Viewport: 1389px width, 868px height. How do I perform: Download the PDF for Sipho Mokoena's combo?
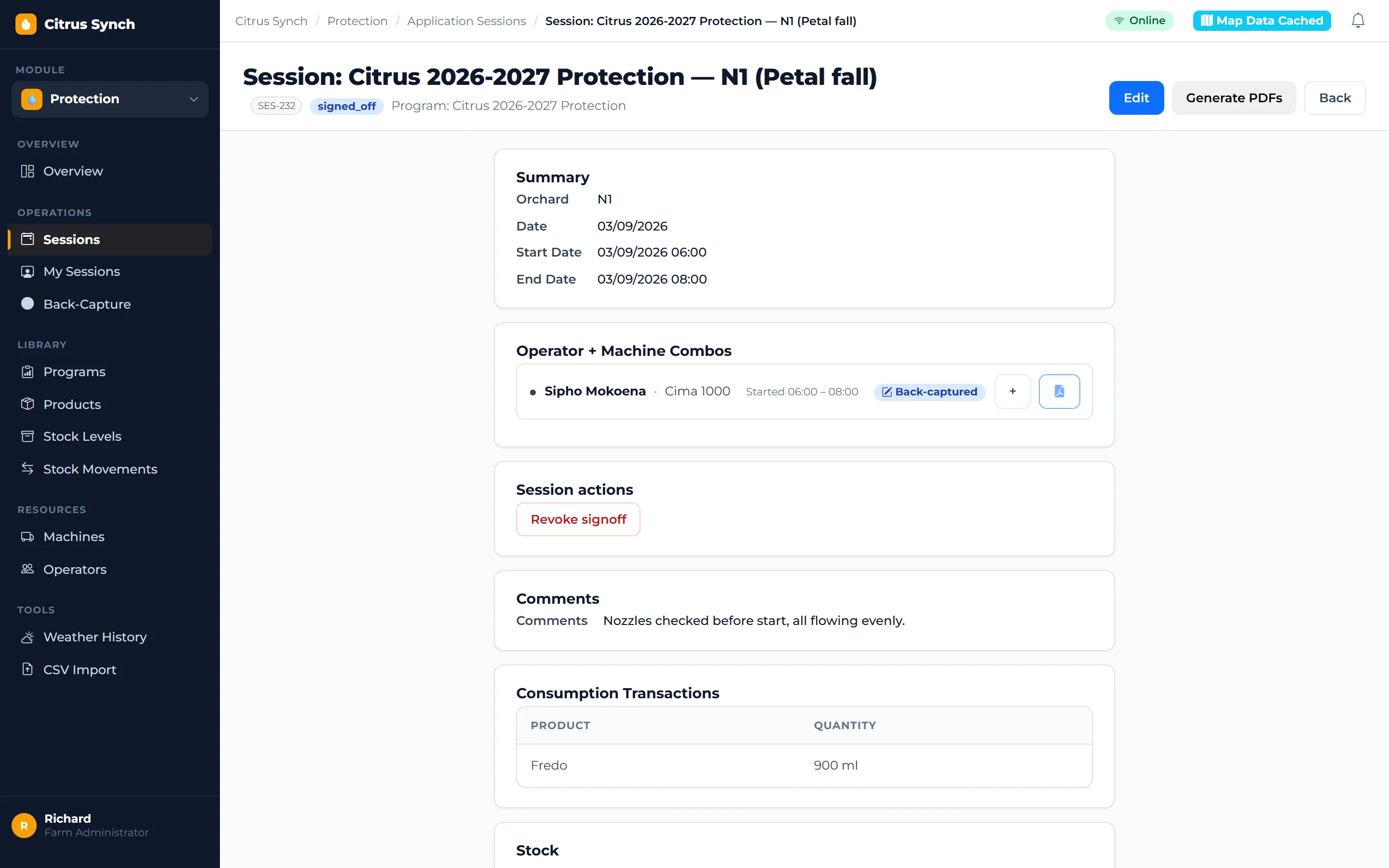(1059, 392)
